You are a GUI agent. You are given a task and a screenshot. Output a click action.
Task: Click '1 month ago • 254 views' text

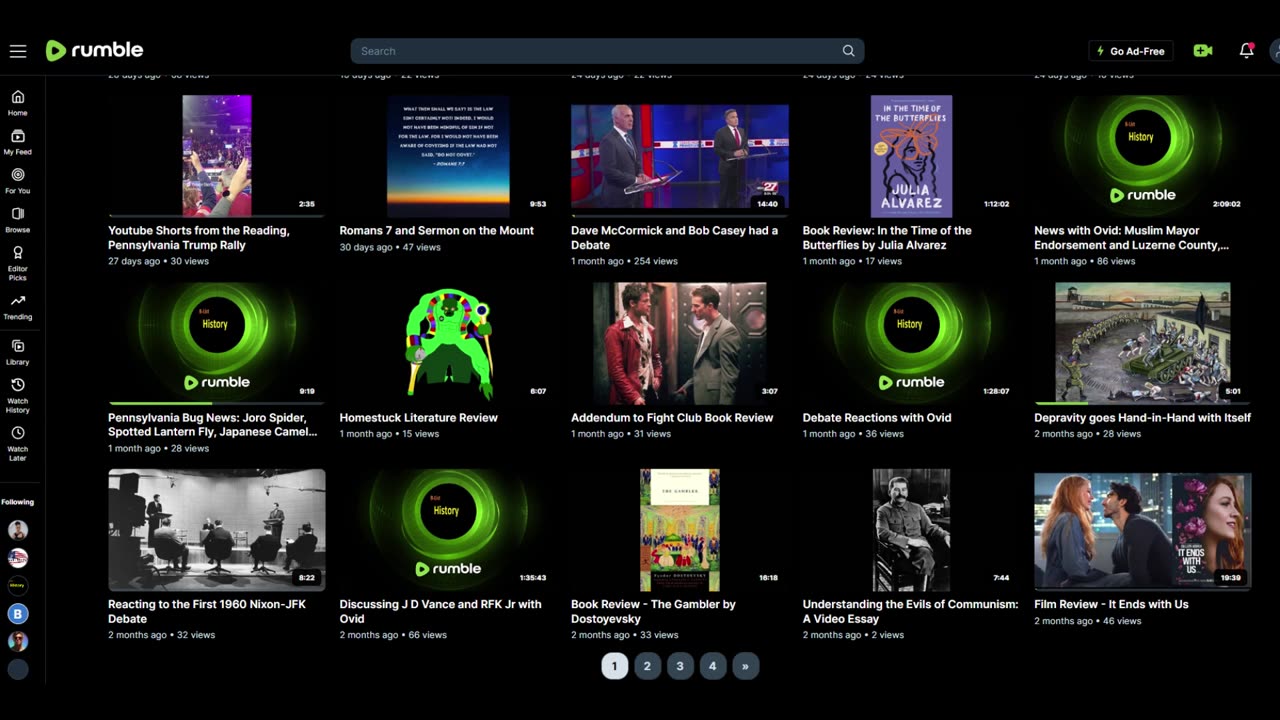(x=624, y=261)
